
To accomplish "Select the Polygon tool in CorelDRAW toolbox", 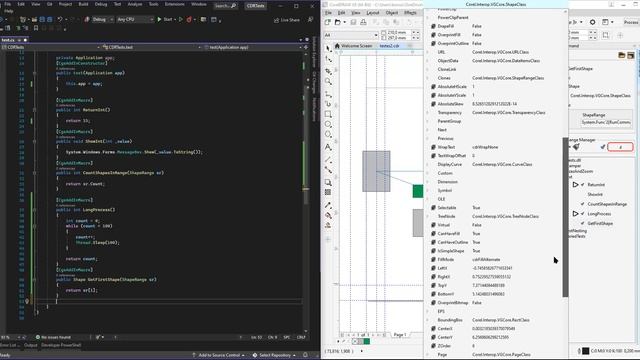I will 328,135.
